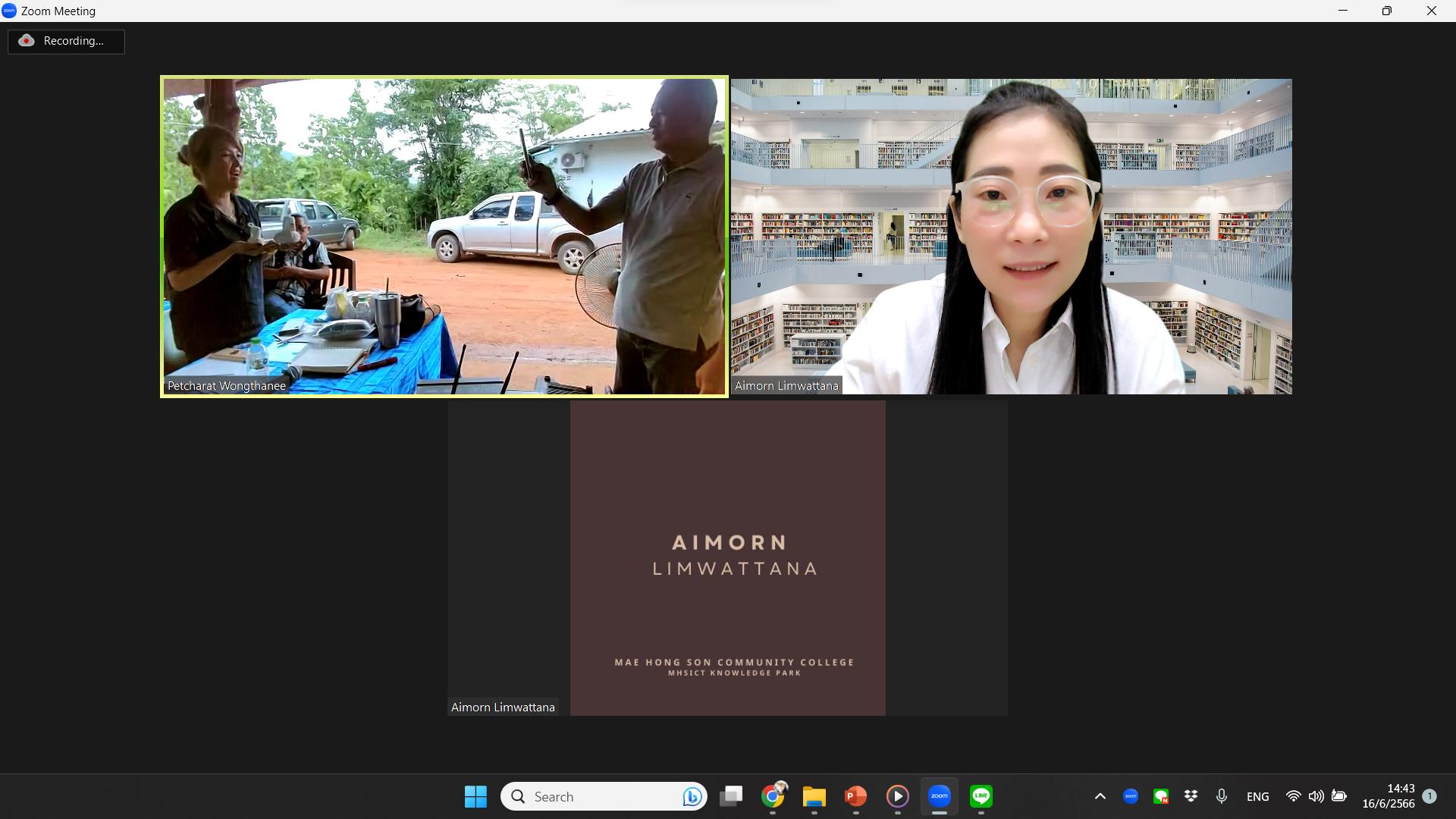Click the Zoom taskbar icon
Viewport: 1456px width, 819px height.
[939, 796]
